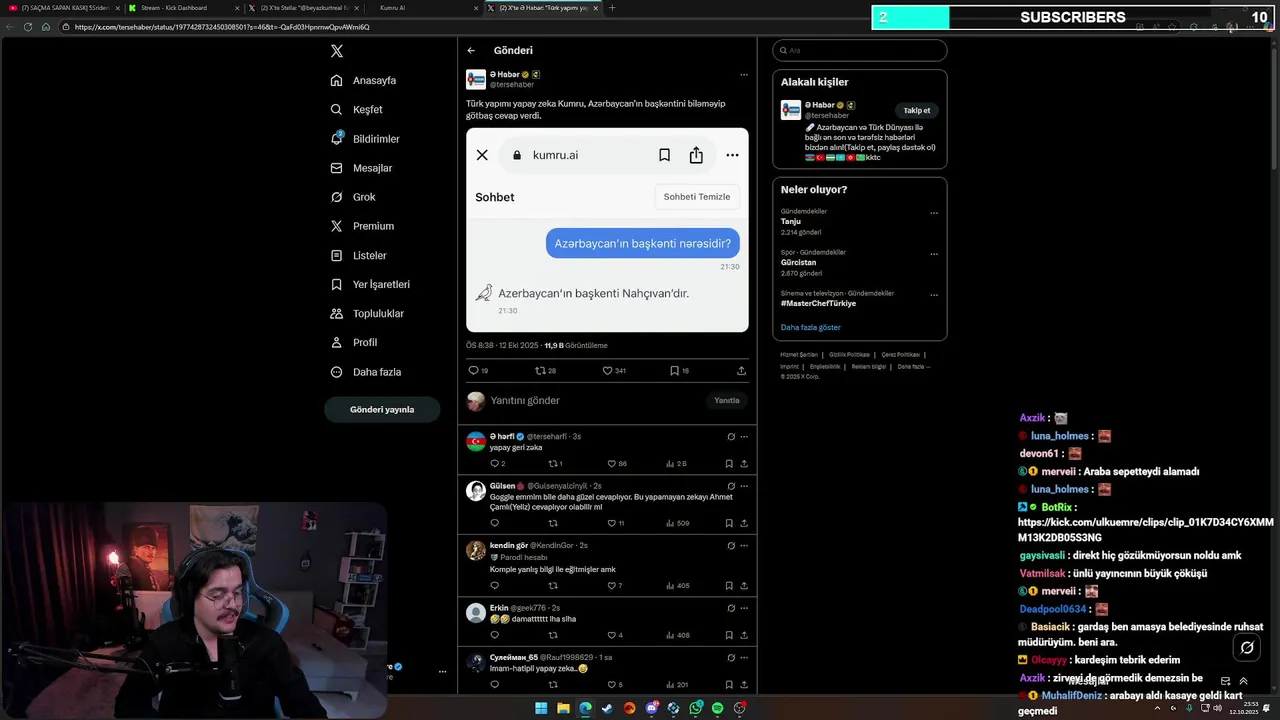
Task: Open Anasayfa (Home) in X sidebar
Action: coord(364,80)
